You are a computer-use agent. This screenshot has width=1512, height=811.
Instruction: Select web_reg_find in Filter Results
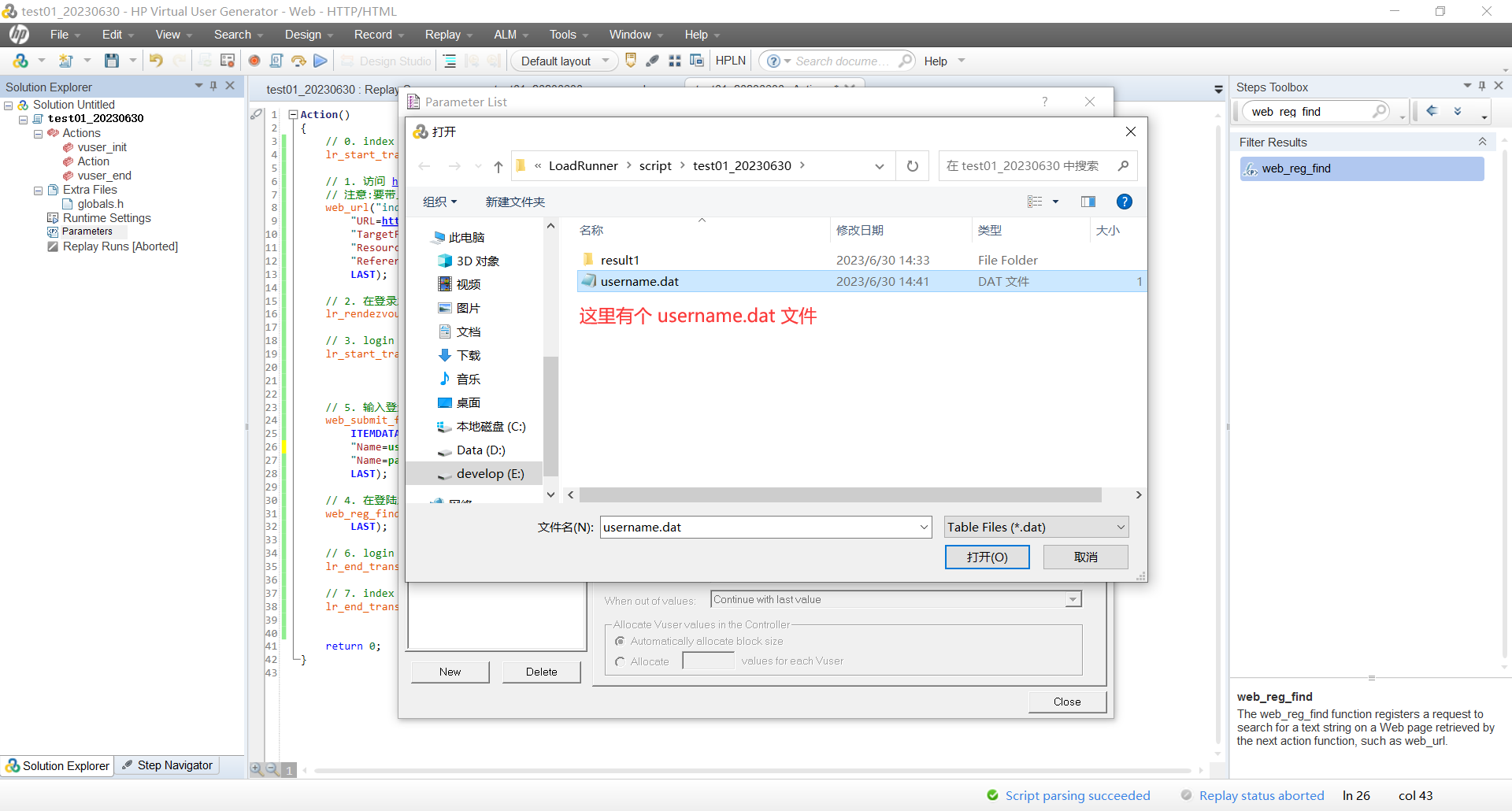[1362, 168]
